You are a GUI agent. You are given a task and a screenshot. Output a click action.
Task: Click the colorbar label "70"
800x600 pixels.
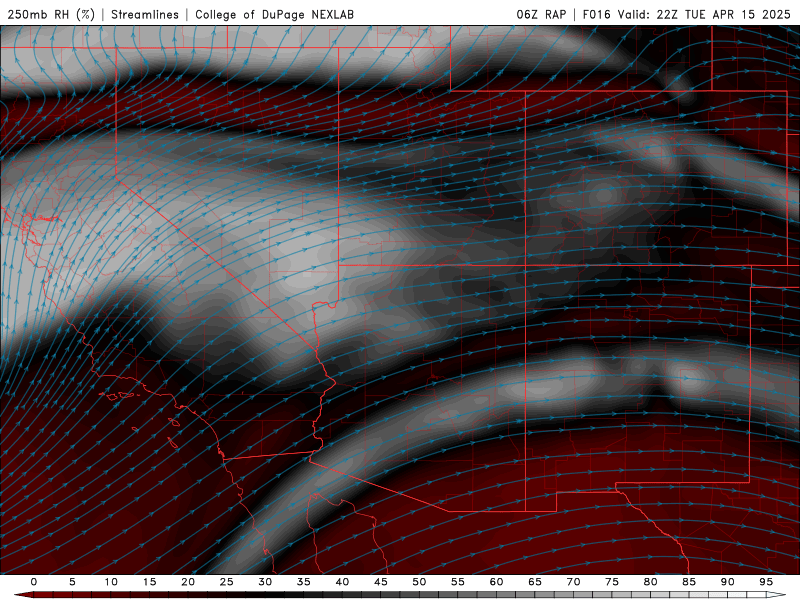(573, 582)
